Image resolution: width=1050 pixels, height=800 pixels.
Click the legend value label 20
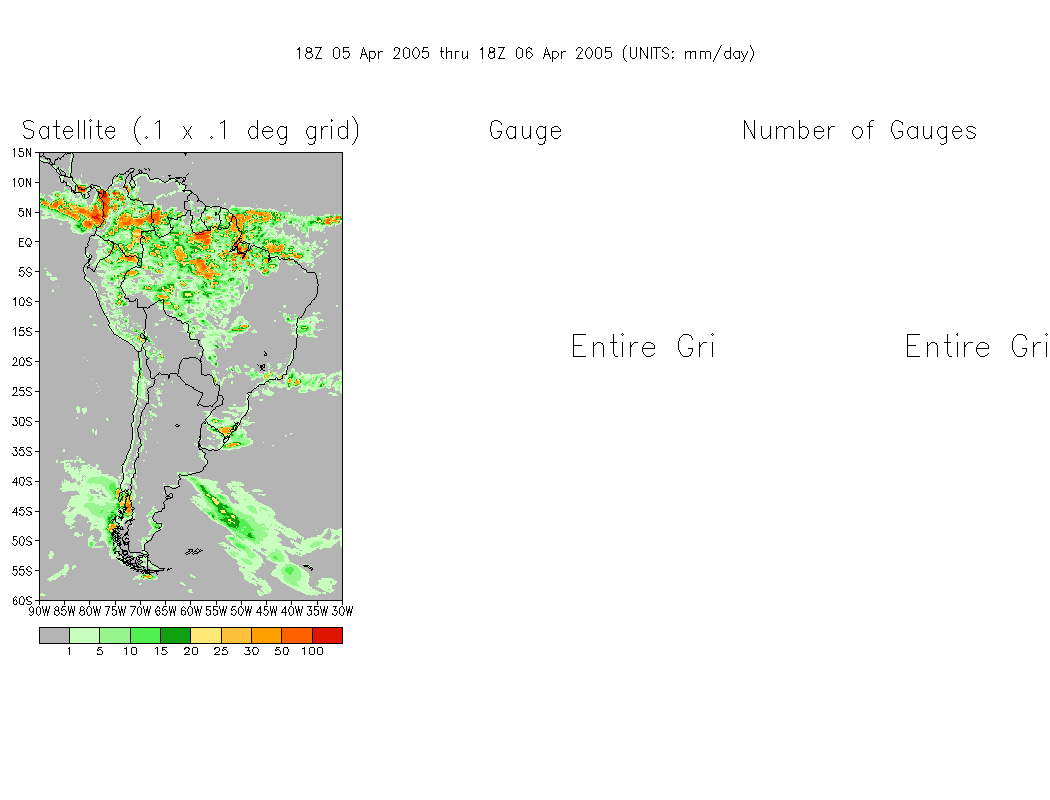(191, 651)
